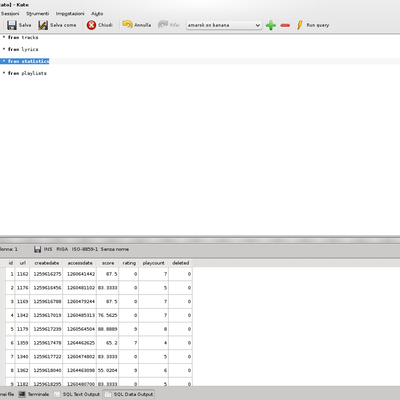Select playcount cell 6 in row 8
This screenshot has width=400, height=400.
pyautogui.click(x=154, y=370)
